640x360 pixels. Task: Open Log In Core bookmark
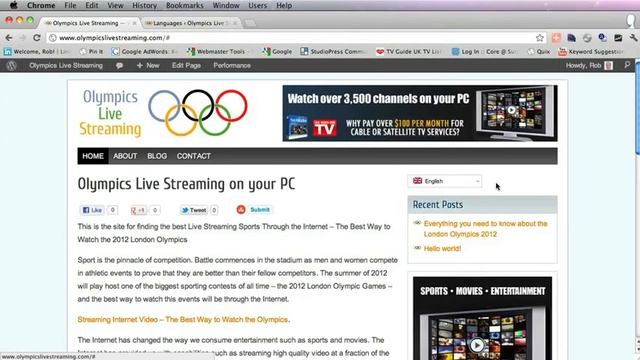(x=486, y=51)
